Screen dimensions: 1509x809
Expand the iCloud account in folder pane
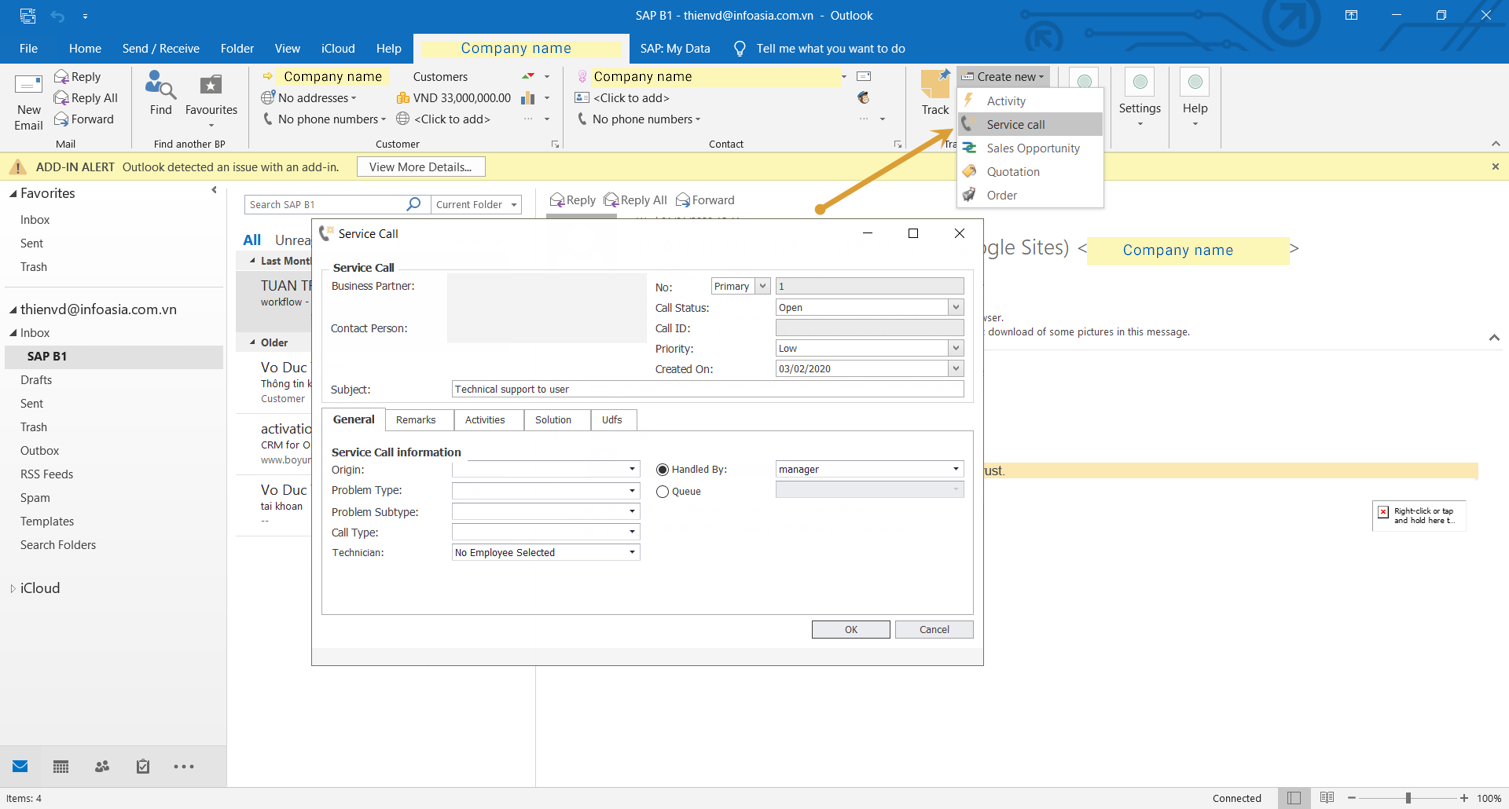tap(13, 589)
